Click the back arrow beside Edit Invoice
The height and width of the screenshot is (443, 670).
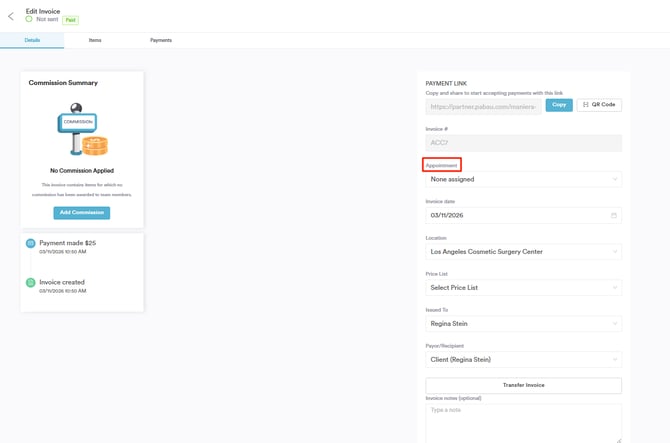coord(11,15)
